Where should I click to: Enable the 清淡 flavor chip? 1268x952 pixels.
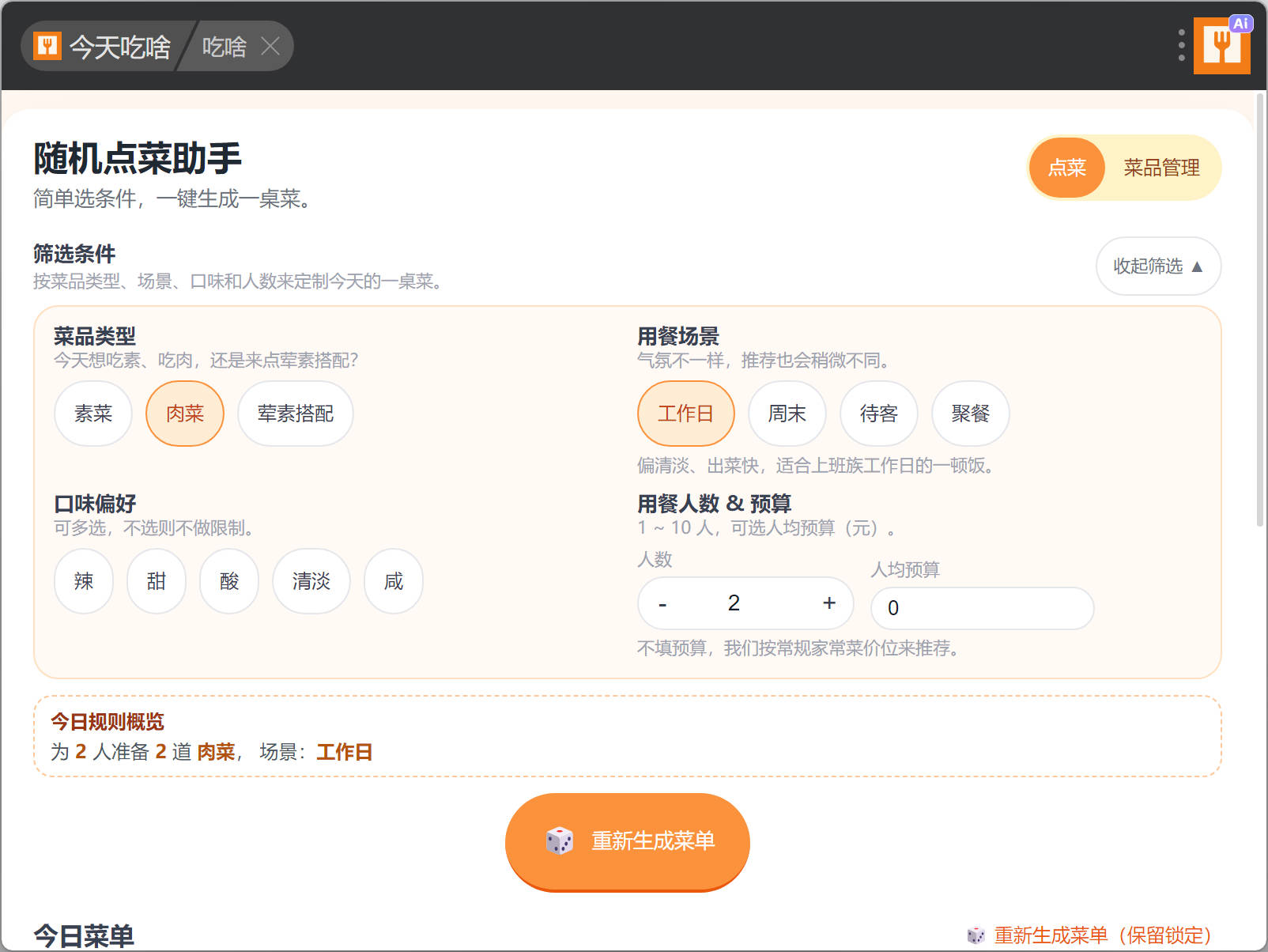tap(311, 581)
